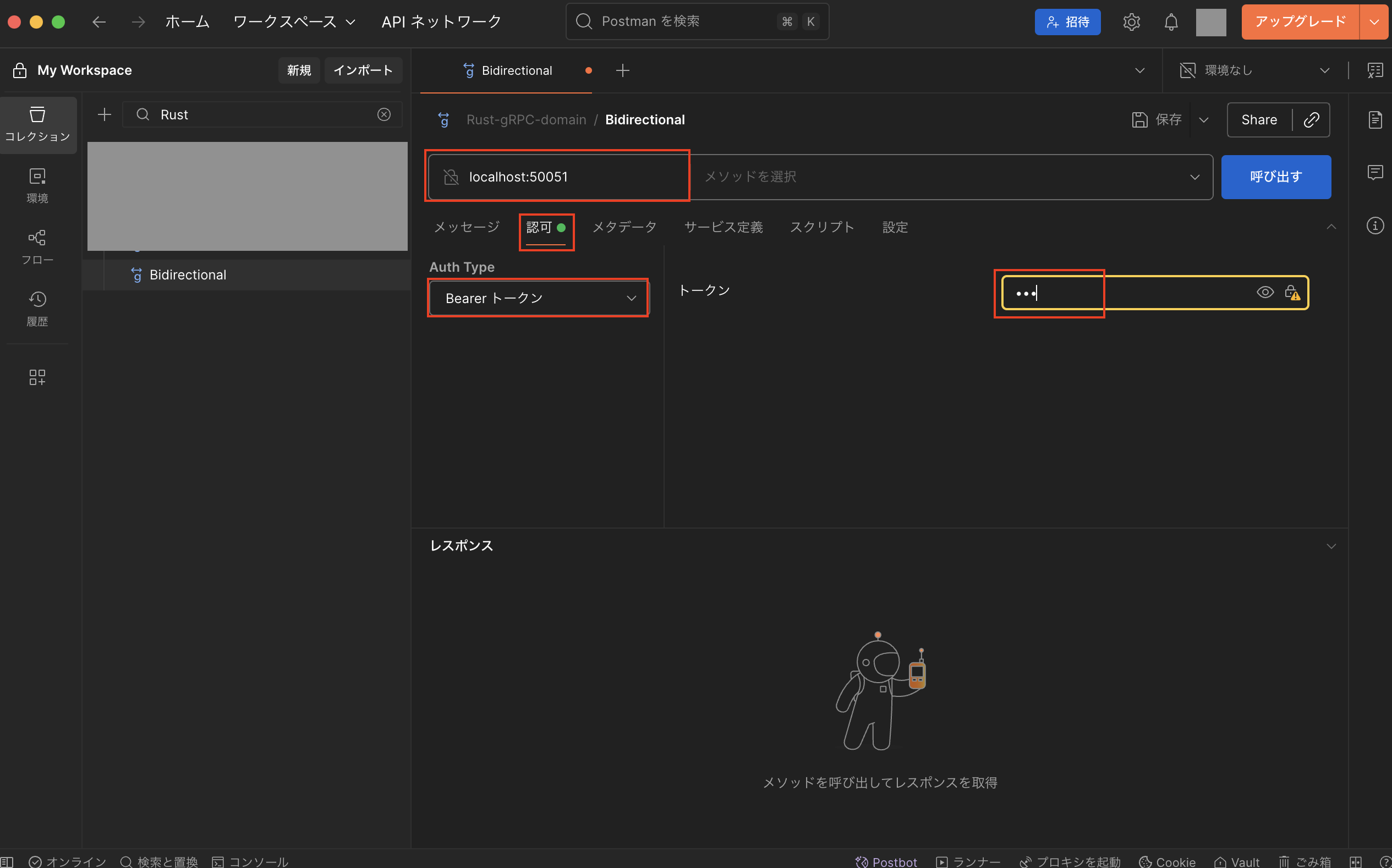
Task: Open Cookie manager in status bar
Action: 1167,862
